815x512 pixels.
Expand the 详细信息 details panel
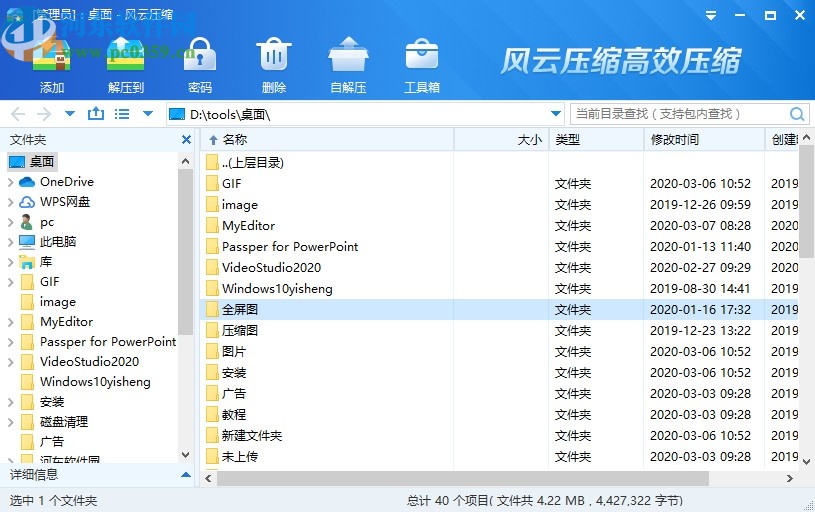tap(186, 475)
